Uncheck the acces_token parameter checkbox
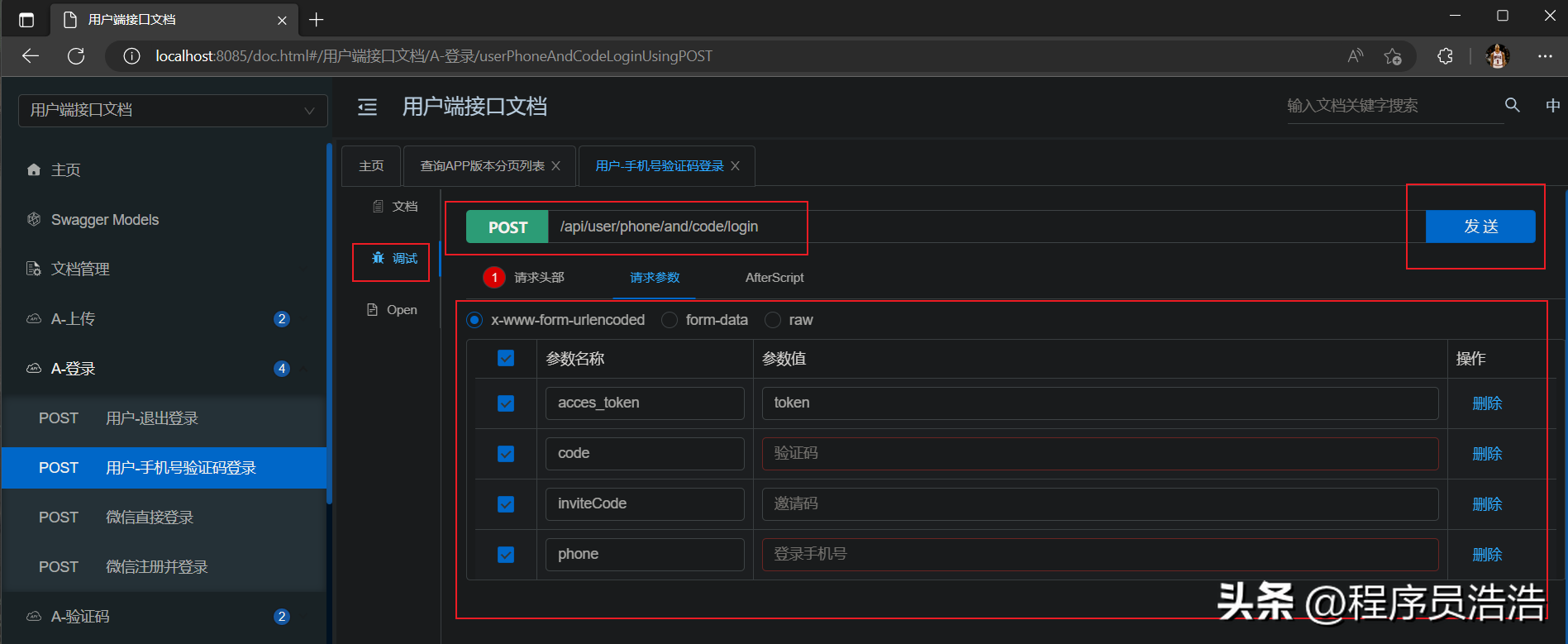This screenshot has height=644, width=1568. coord(506,403)
